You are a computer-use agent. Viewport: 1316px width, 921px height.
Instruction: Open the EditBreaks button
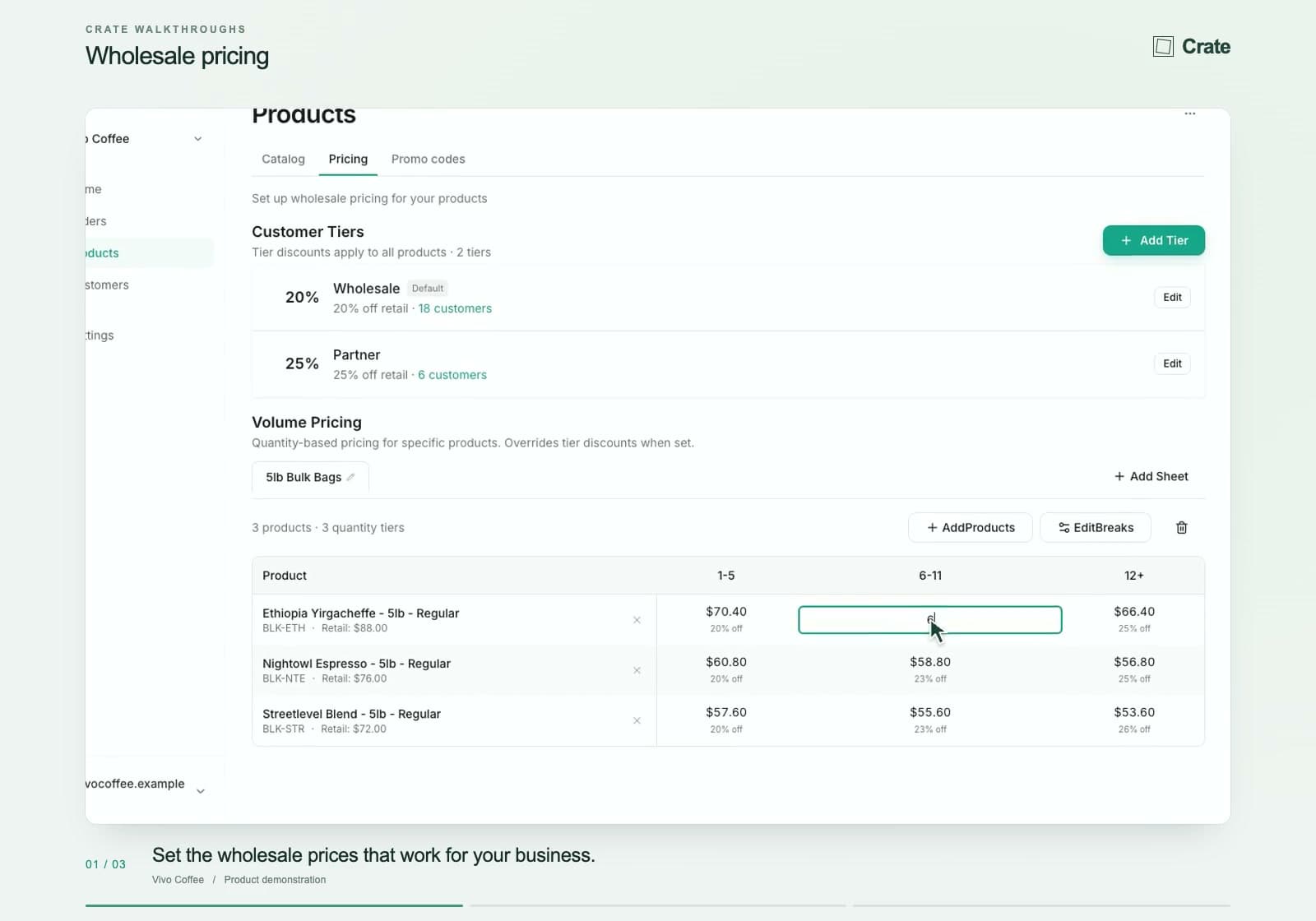pos(1095,527)
